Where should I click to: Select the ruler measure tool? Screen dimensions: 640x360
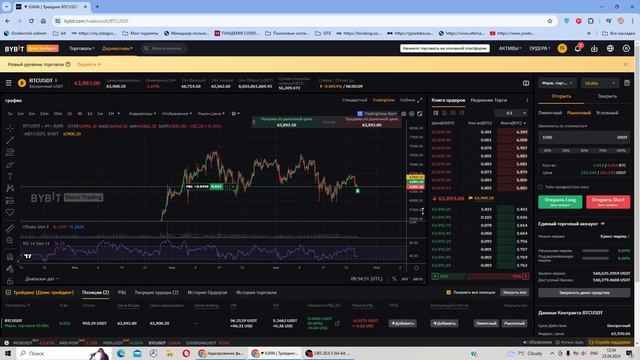[x=10, y=229]
